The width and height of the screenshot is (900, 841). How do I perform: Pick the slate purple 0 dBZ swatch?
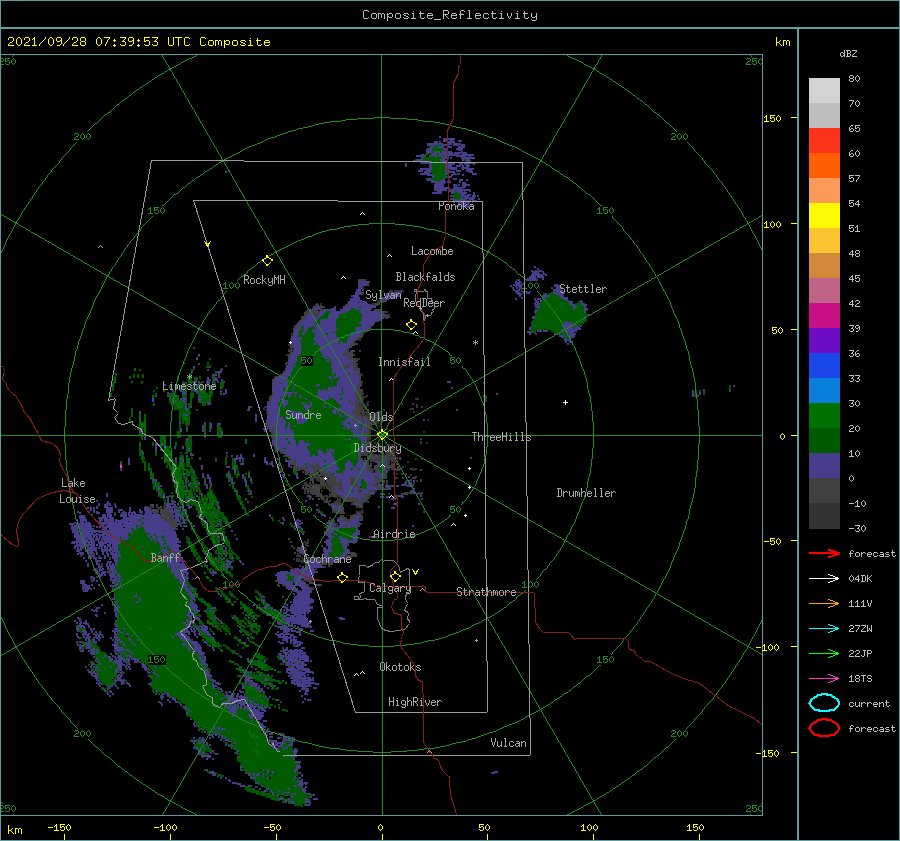tap(824, 465)
